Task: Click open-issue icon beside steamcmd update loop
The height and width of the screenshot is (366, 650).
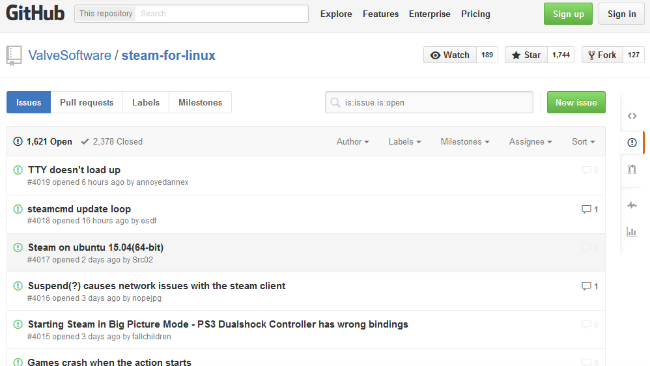Action: click(18, 209)
